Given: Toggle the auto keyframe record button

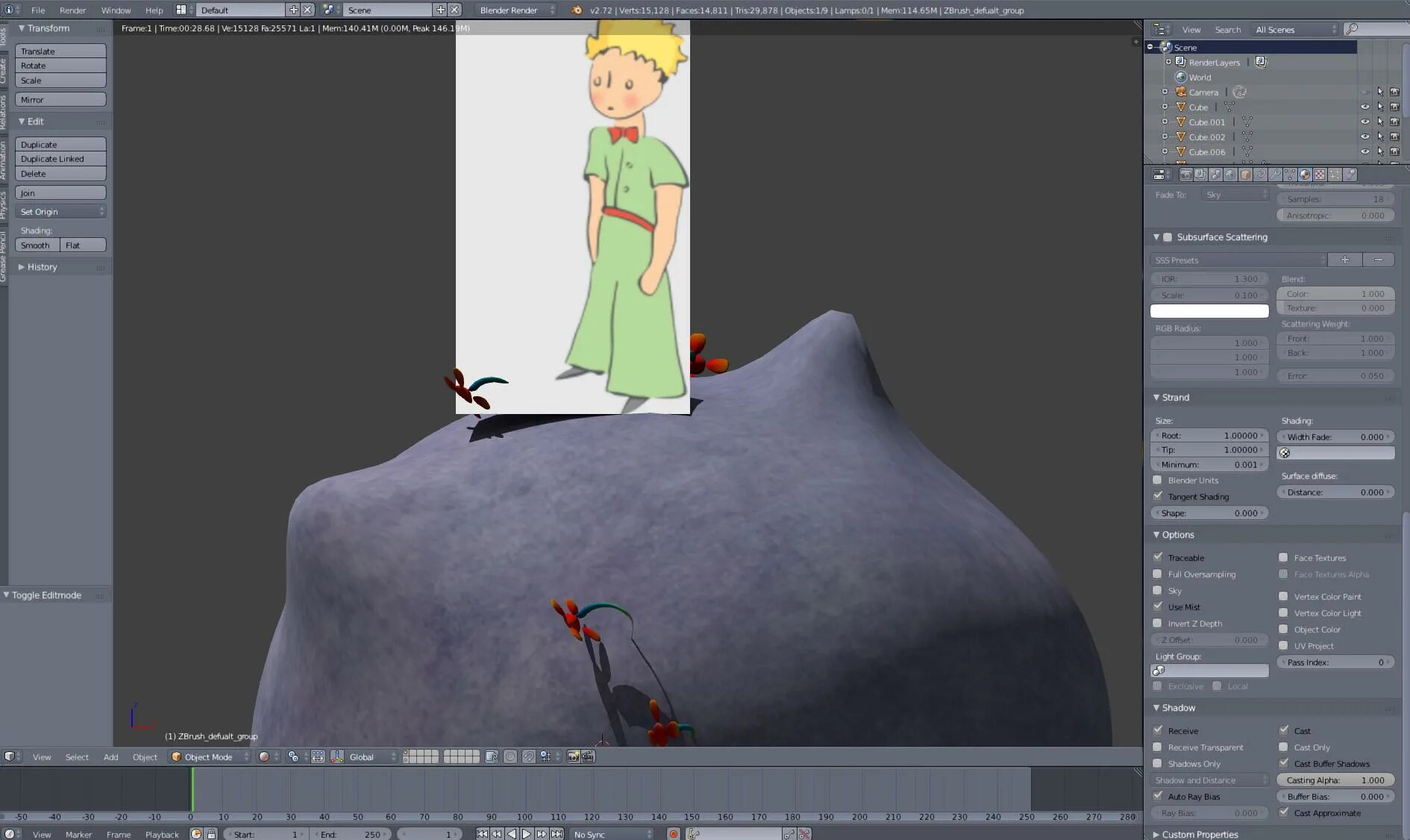Looking at the screenshot, I should pyautogui.click(x=674, y=834).
